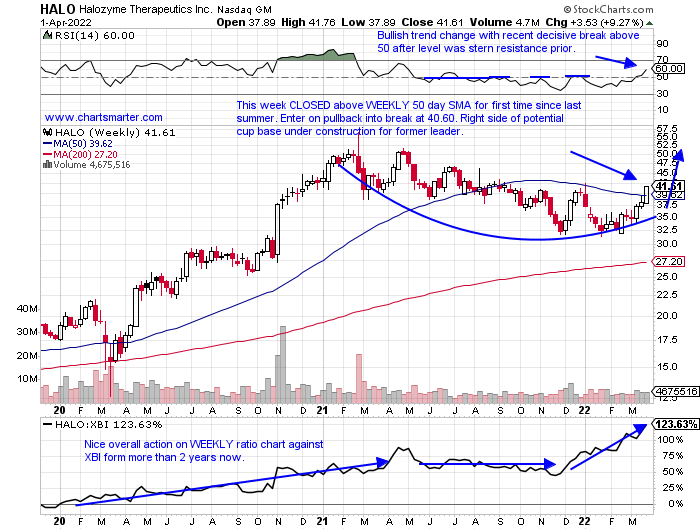Click the StockCharts.com label in the corner
The image size is (700, 530).
609,9
